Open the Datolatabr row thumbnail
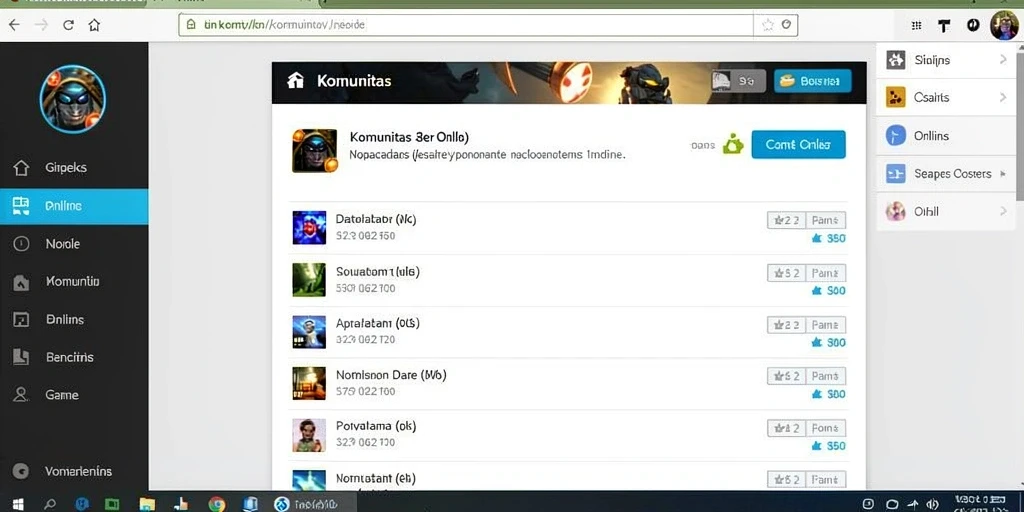The width and height of the screenshot is (1024, 512). pos(309,227)
